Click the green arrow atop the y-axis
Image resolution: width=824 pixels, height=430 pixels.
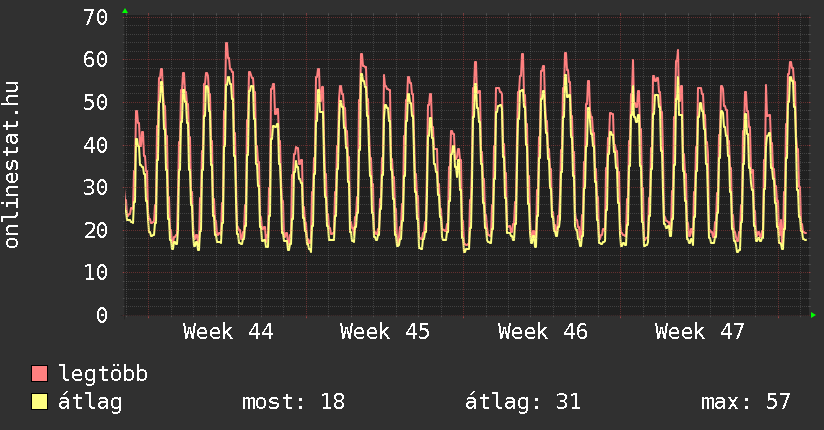[124, 11]
